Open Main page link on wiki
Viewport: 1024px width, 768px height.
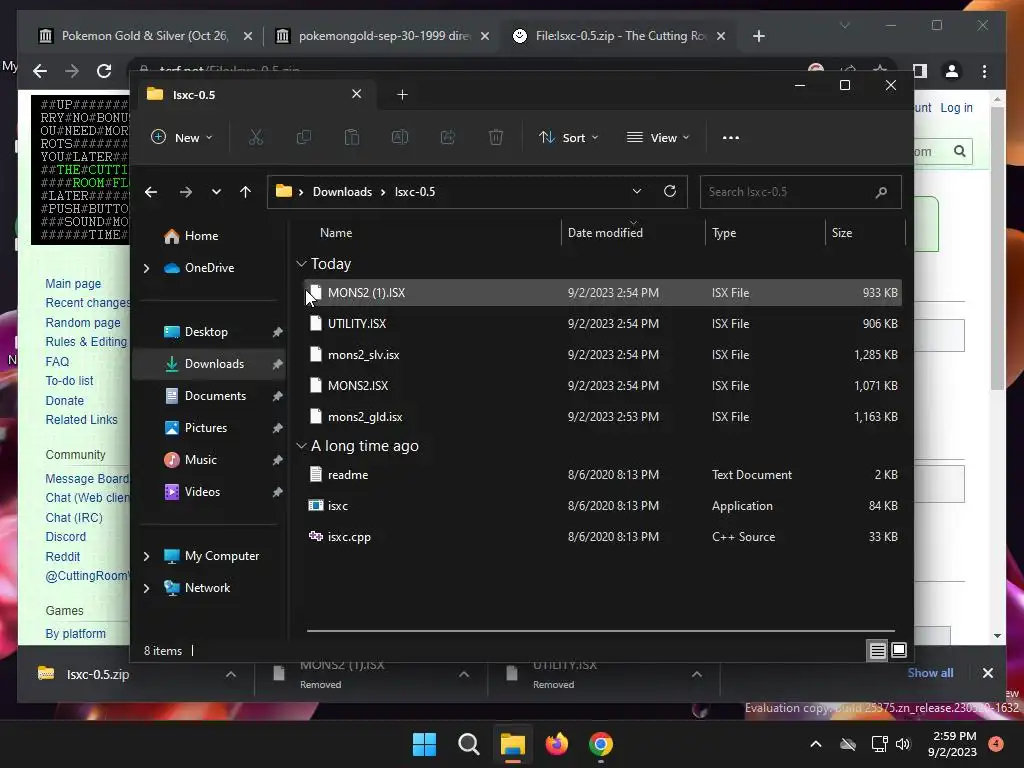pos(73,283)
